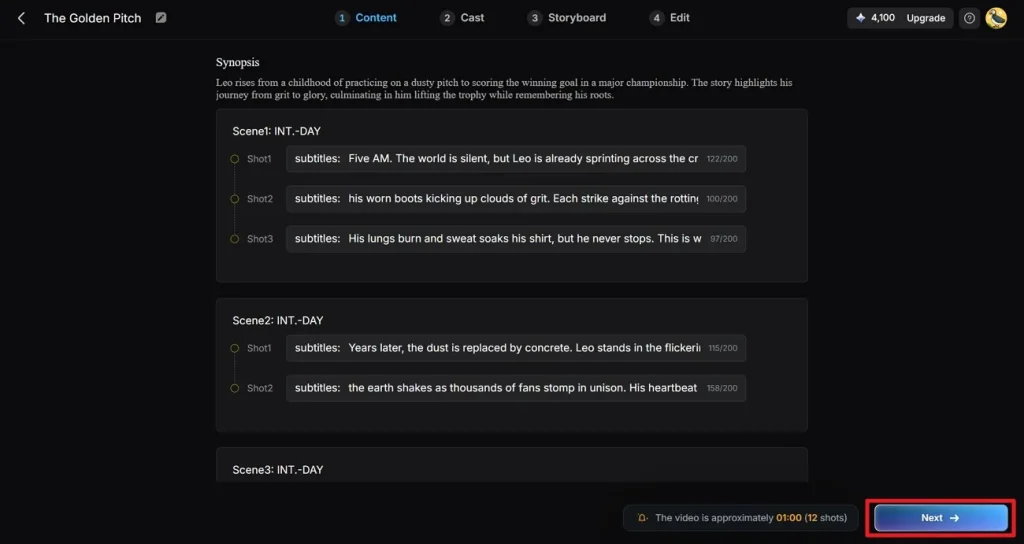Viewport: 1024px width, 544px height.
Task: Click the 158/200 character counter
Action: tap(722, 388)
